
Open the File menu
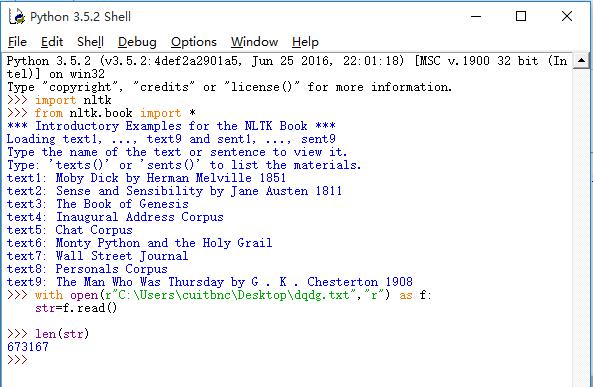(x=17, y=42)
